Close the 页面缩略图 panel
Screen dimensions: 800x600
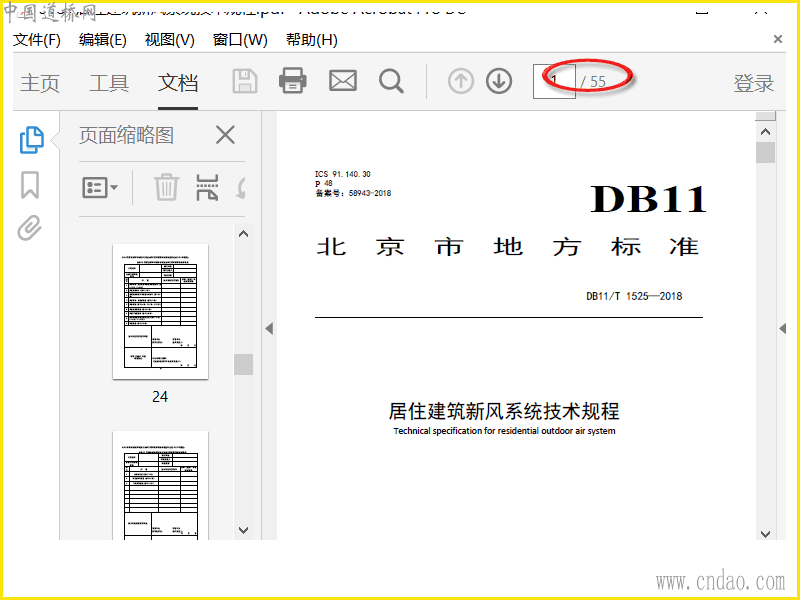[x=225, y=135]
